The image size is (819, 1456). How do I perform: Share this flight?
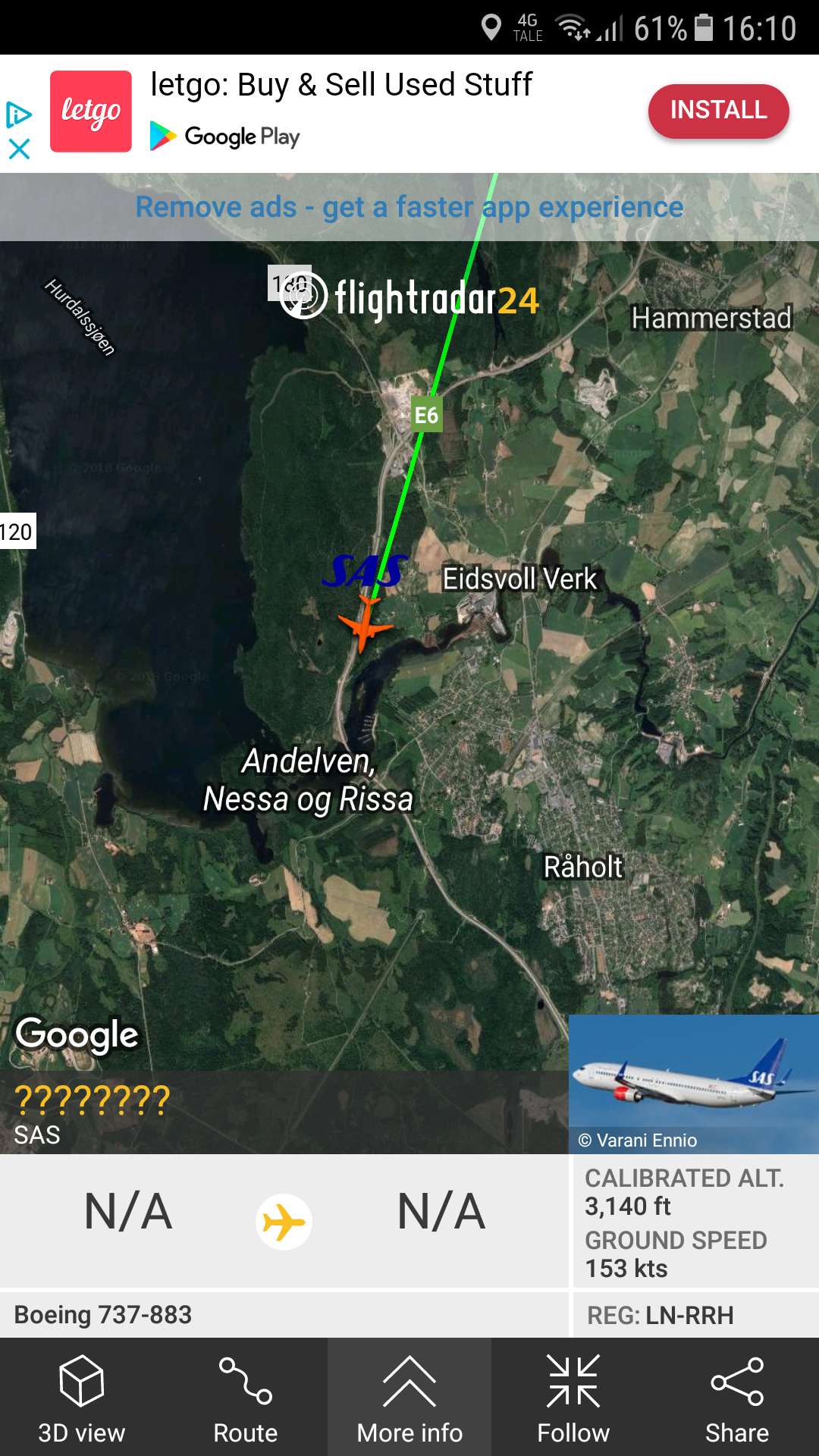pos(737,1398)
